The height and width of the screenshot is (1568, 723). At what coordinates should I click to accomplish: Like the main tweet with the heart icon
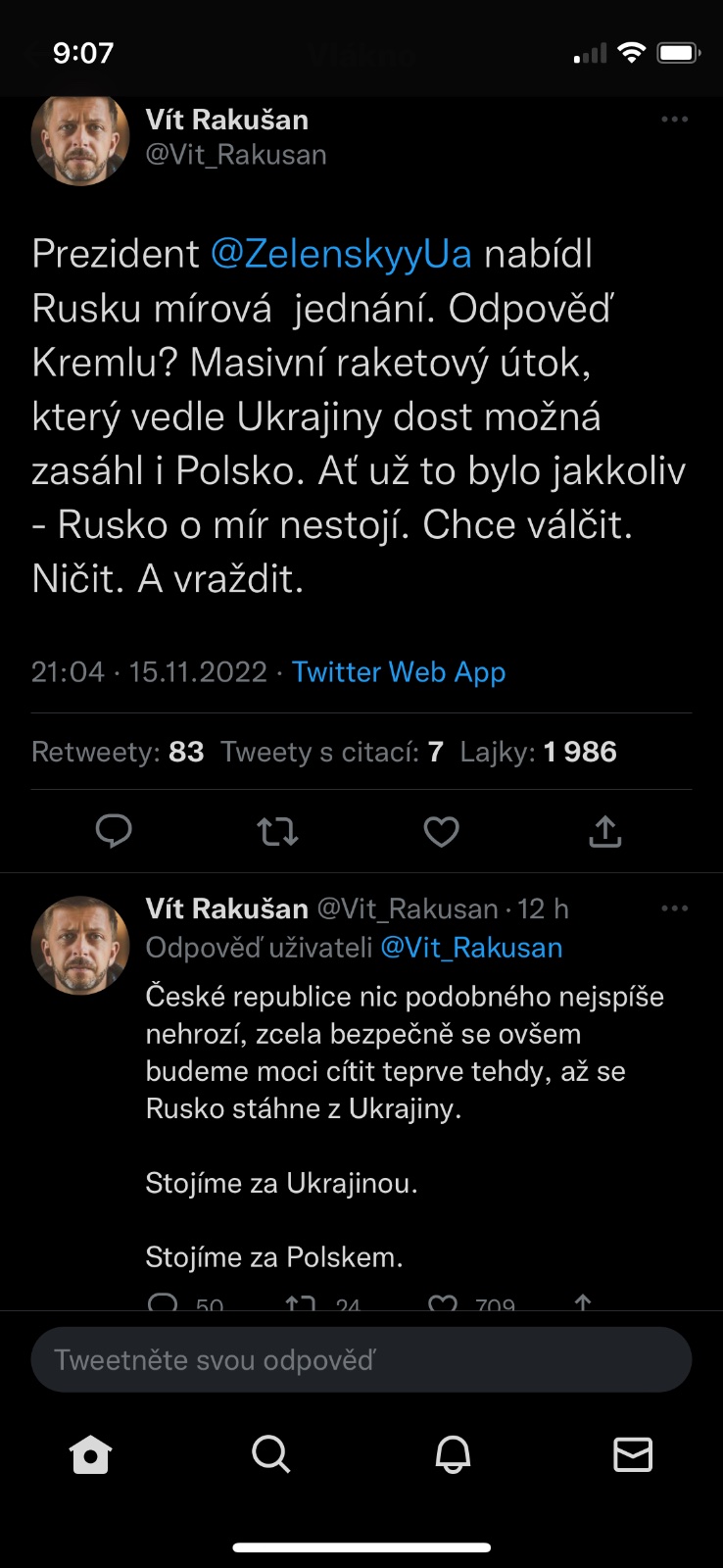[441, 832]
